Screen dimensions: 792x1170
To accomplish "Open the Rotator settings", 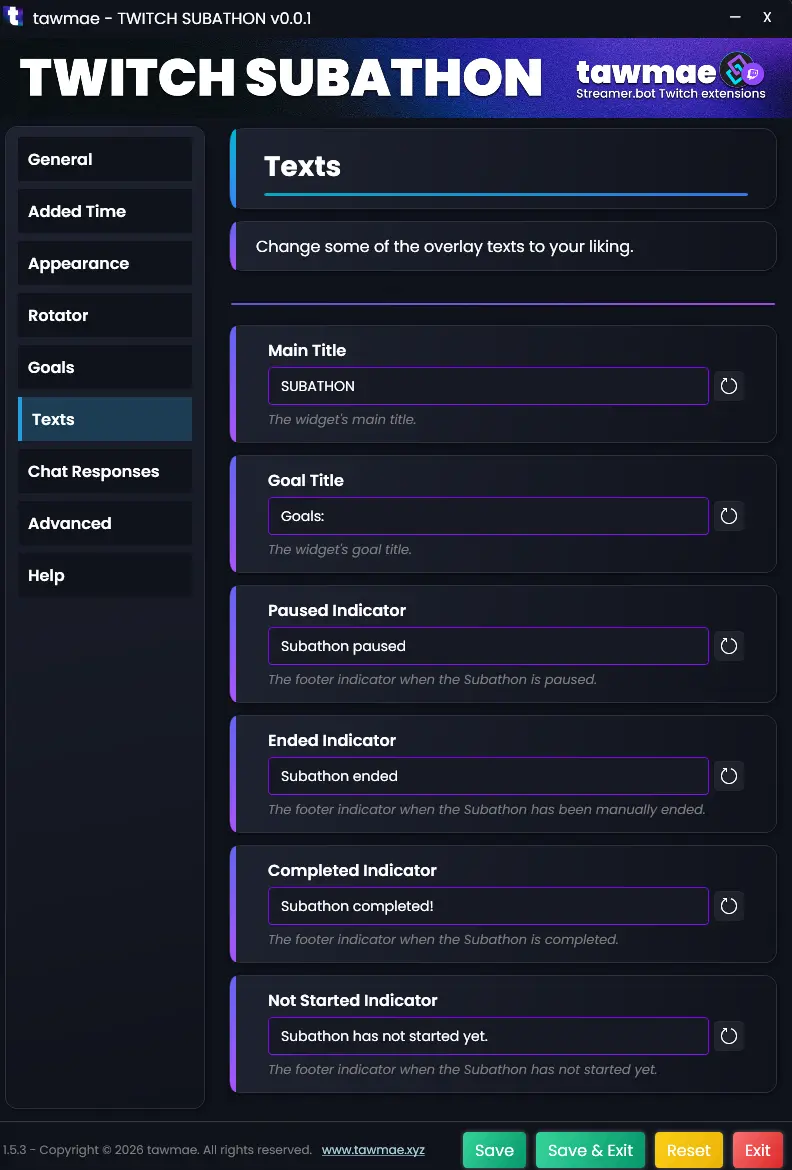I will click(x=105, y=316).
